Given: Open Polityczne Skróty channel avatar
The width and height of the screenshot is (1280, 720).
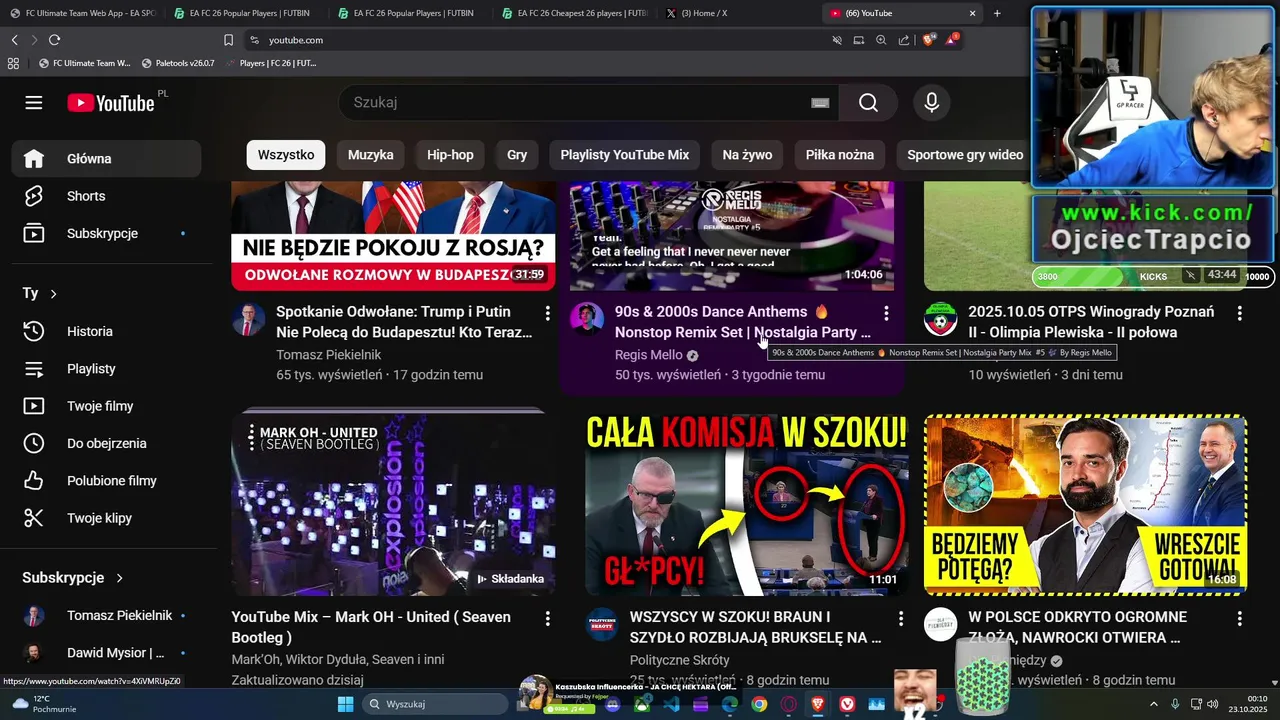Looking at the screenshot, I should (x=602, y=624).
